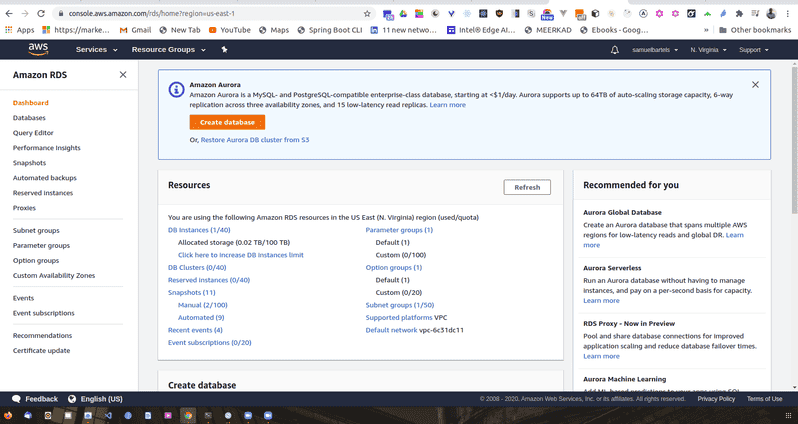The width and height of the screenshot is (798, 424).
Task: Show more bookmarks via double chevron
Action: (706, 30)
